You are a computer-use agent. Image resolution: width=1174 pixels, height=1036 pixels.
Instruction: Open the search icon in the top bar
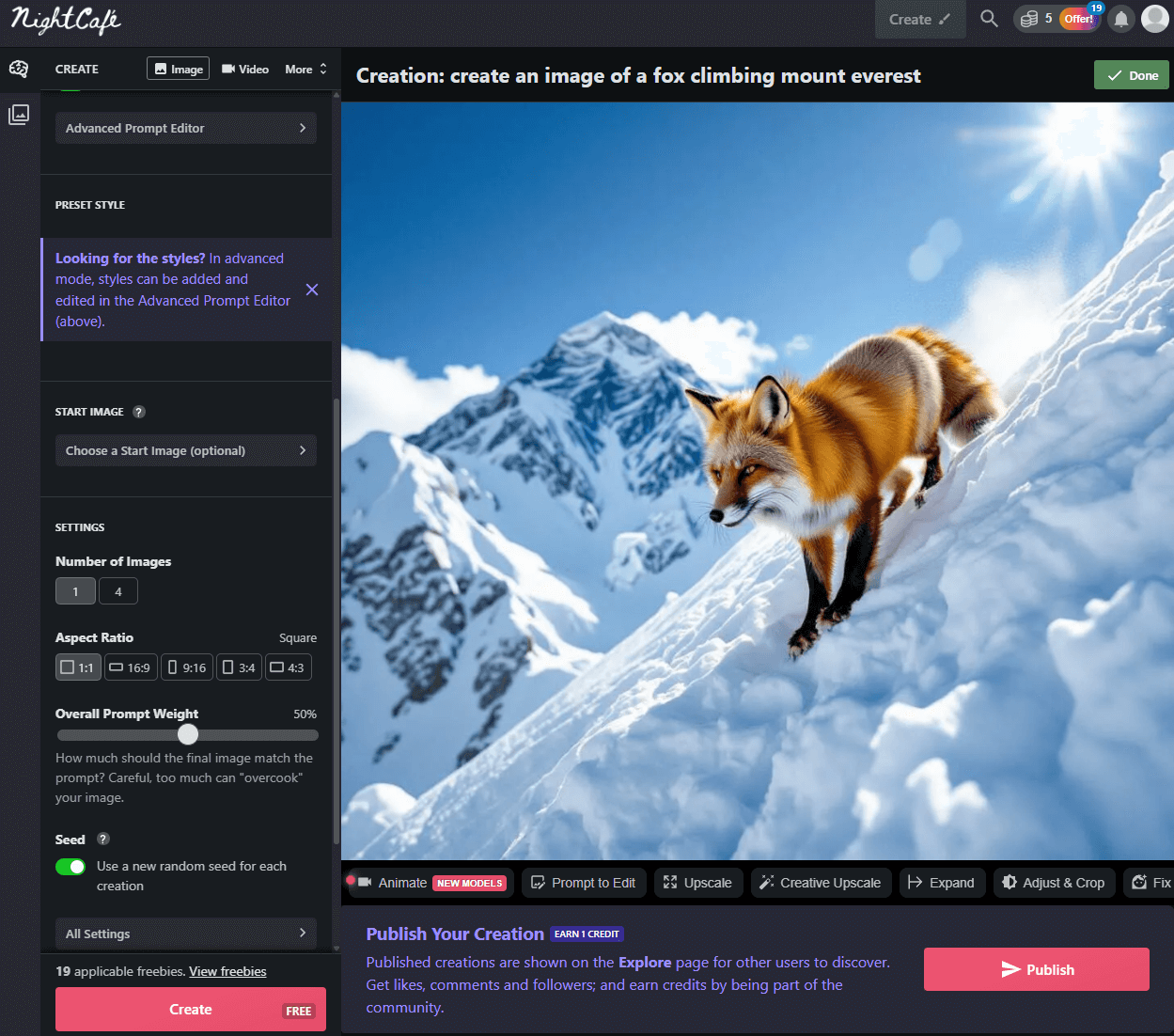[x=989, y=17]
